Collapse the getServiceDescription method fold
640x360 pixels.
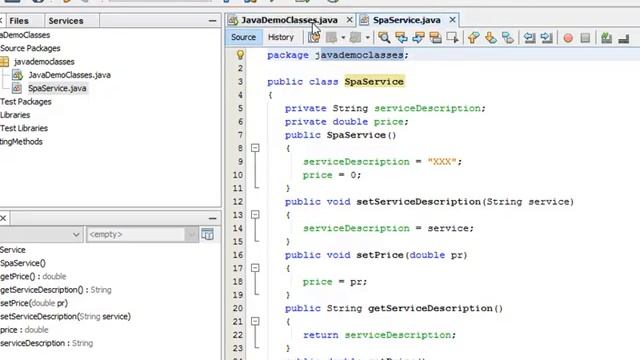click(255, 321)
